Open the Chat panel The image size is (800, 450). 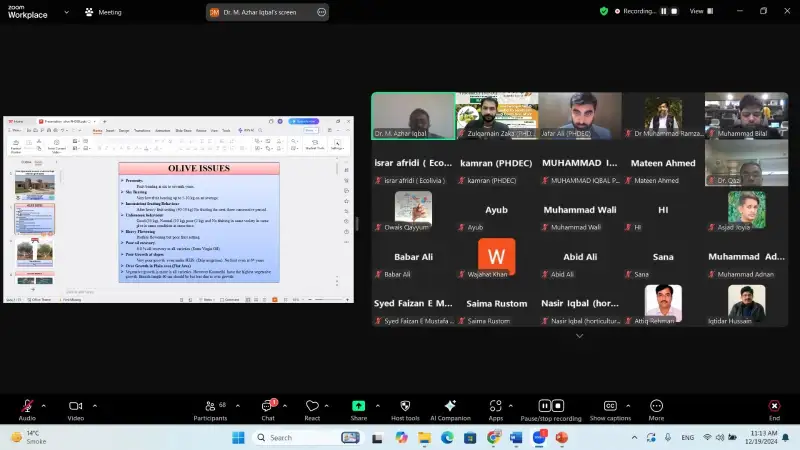click(x=267, y=405)
